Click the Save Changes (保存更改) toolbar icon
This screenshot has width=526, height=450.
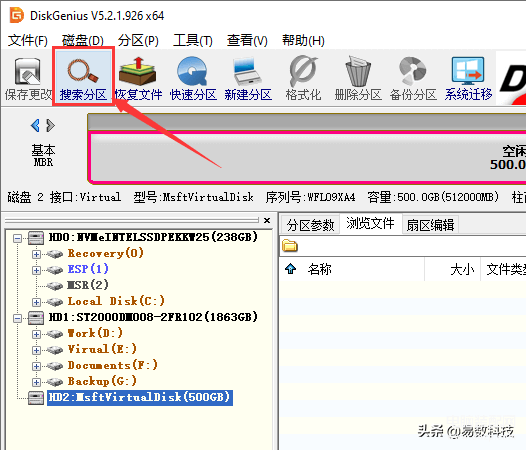(x=28, y=79)
